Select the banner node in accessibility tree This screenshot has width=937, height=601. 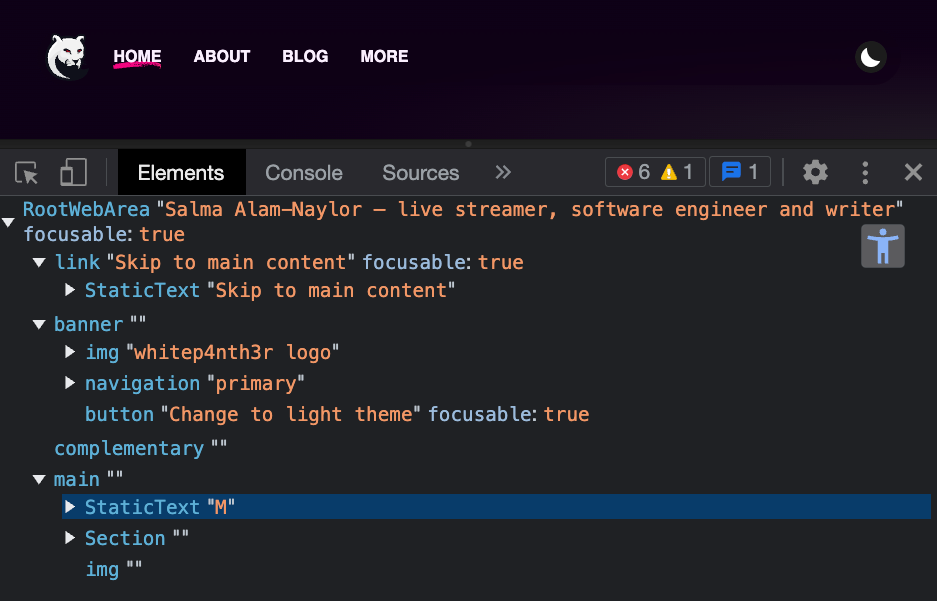[x=89, y=323]
